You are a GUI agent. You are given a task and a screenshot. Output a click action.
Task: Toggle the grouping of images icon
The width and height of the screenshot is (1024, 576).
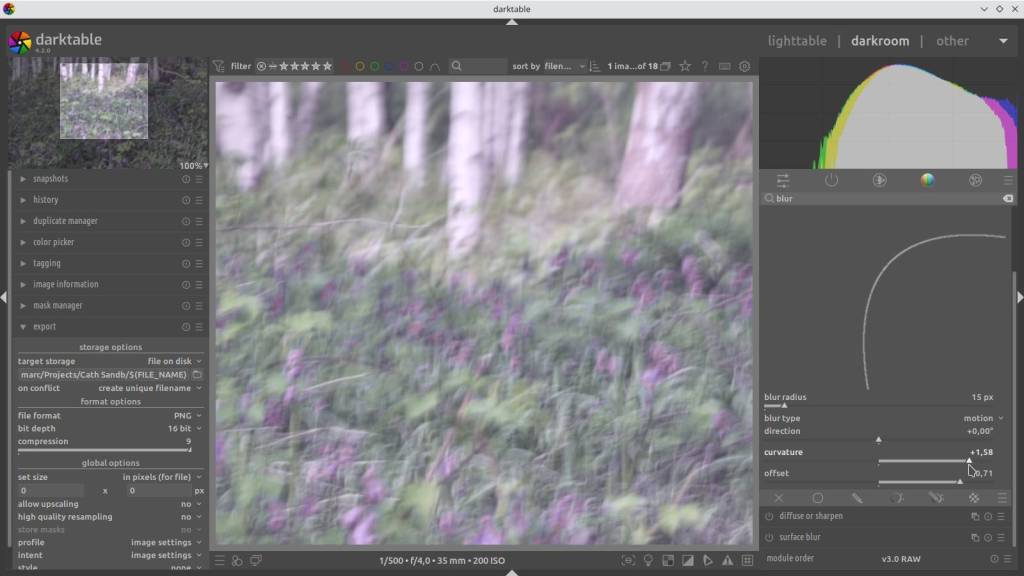[665, 67]
